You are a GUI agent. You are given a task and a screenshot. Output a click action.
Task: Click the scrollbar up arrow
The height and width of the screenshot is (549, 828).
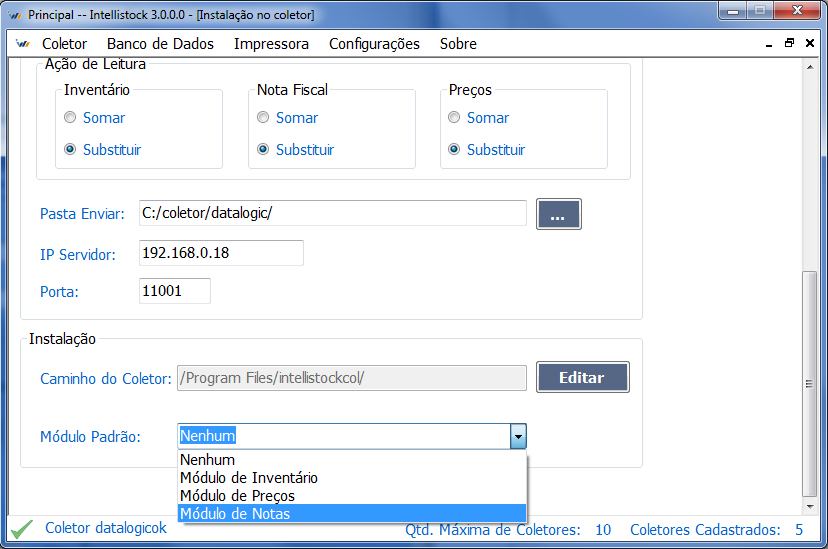point(810,67)
